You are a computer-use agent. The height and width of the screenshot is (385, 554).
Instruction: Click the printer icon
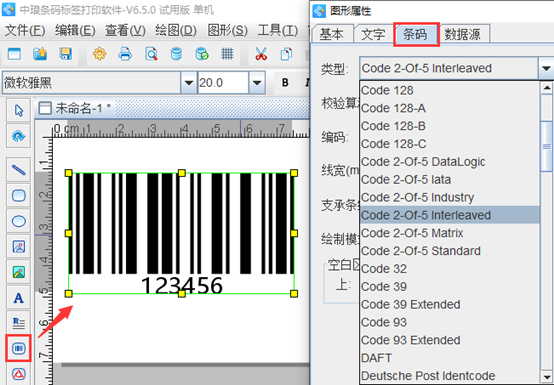pos(125,54)
